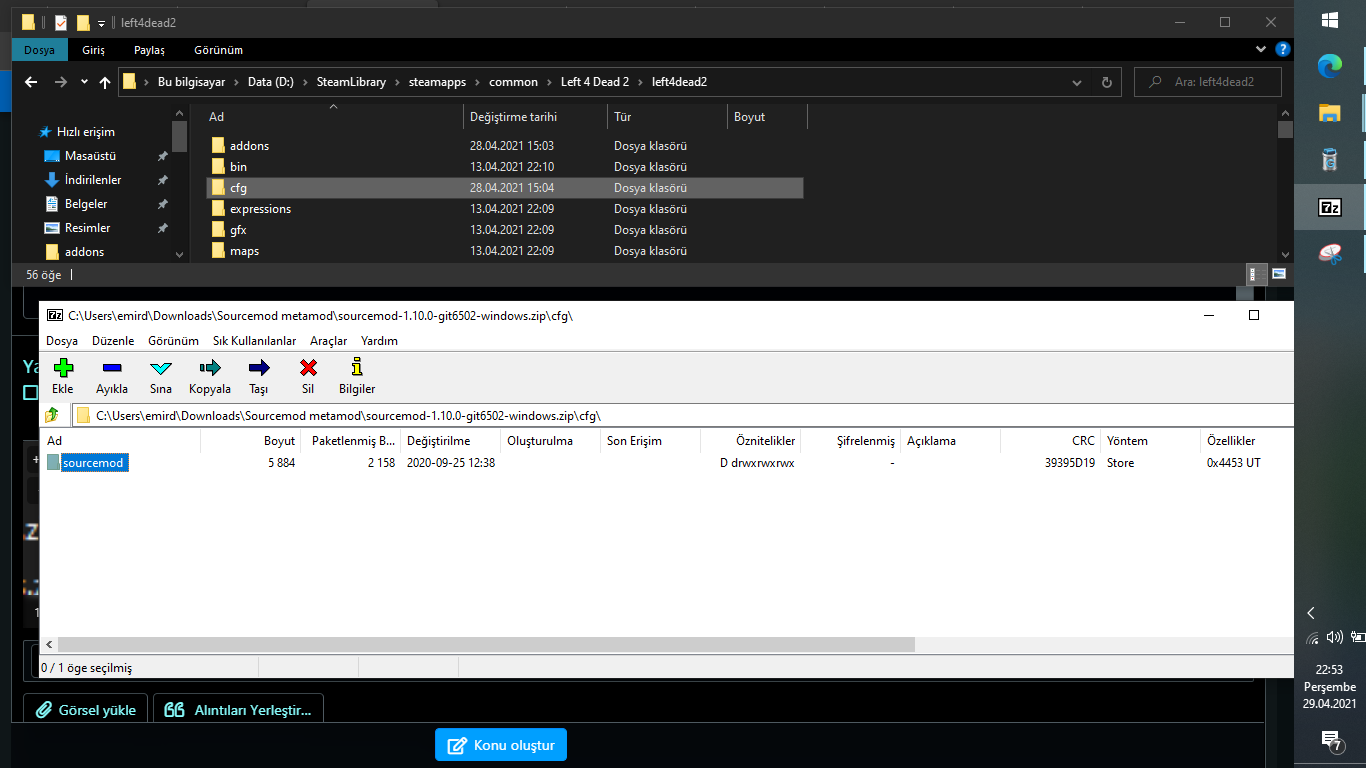Click the Explorer file list vertical scrollbar
This screenshot has height=768, width=1366.
coord(1285,129)
